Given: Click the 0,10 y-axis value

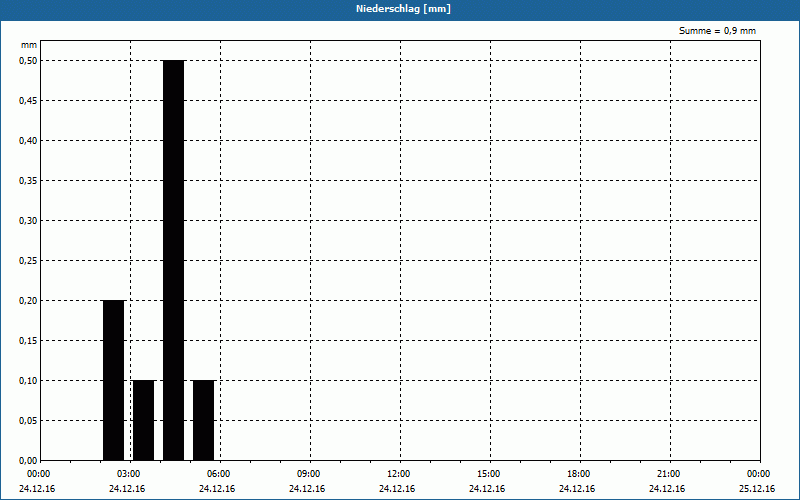Looking at the screenshot, I should [x=28, y=381].
